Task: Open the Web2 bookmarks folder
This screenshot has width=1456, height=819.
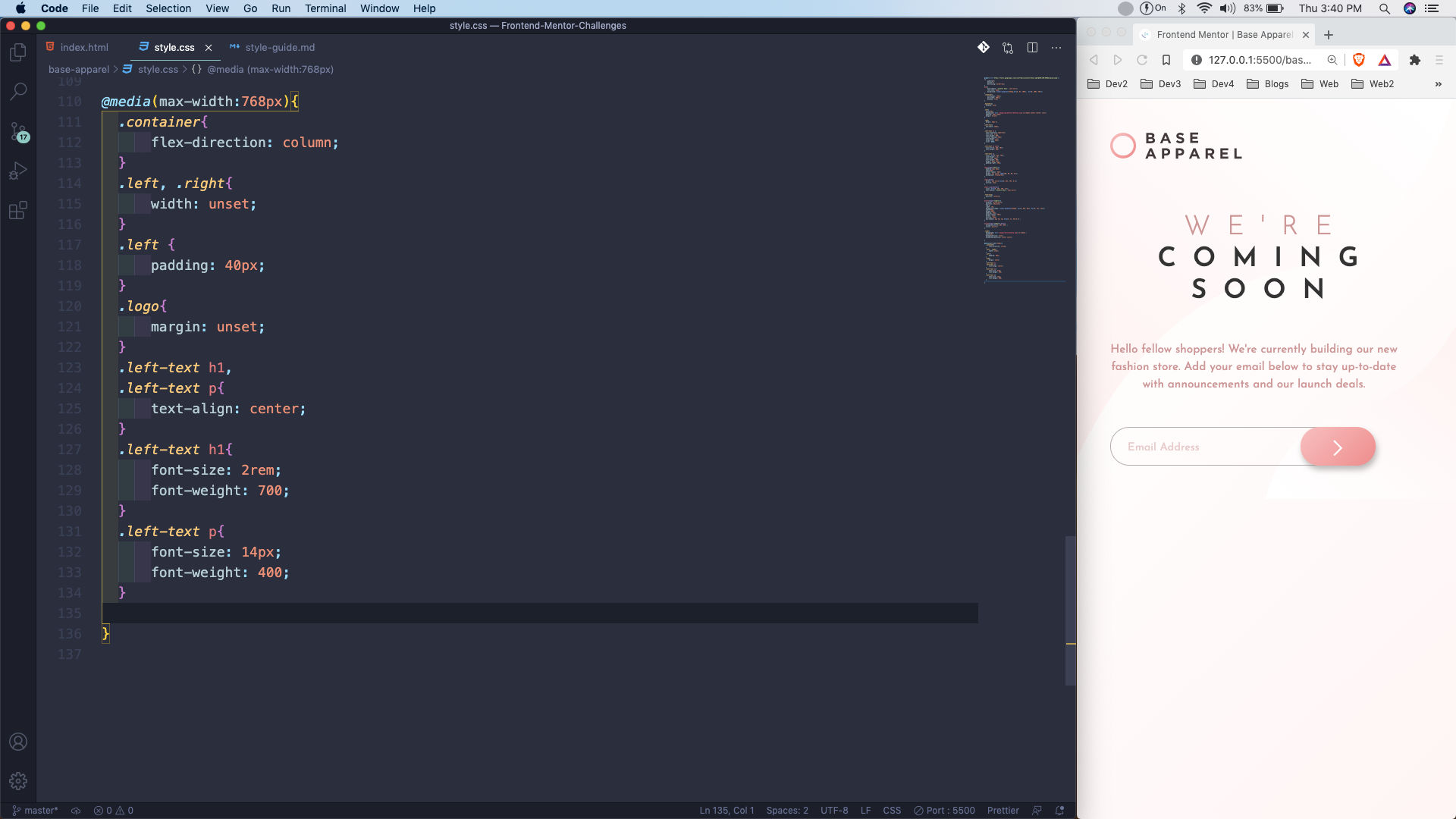Action: (1373, 84)
